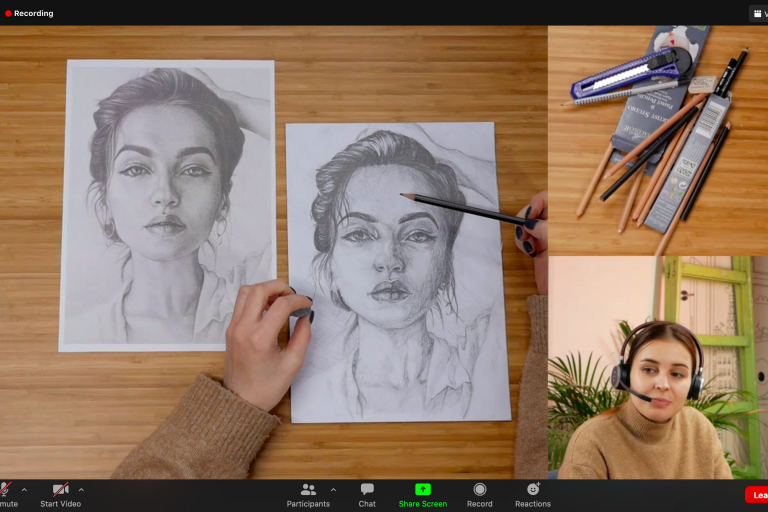Select the video tile showing pencils and sharpener
The width and height of the screenshot is (768, 512).
pyautogui.click(x=657, y=140)
